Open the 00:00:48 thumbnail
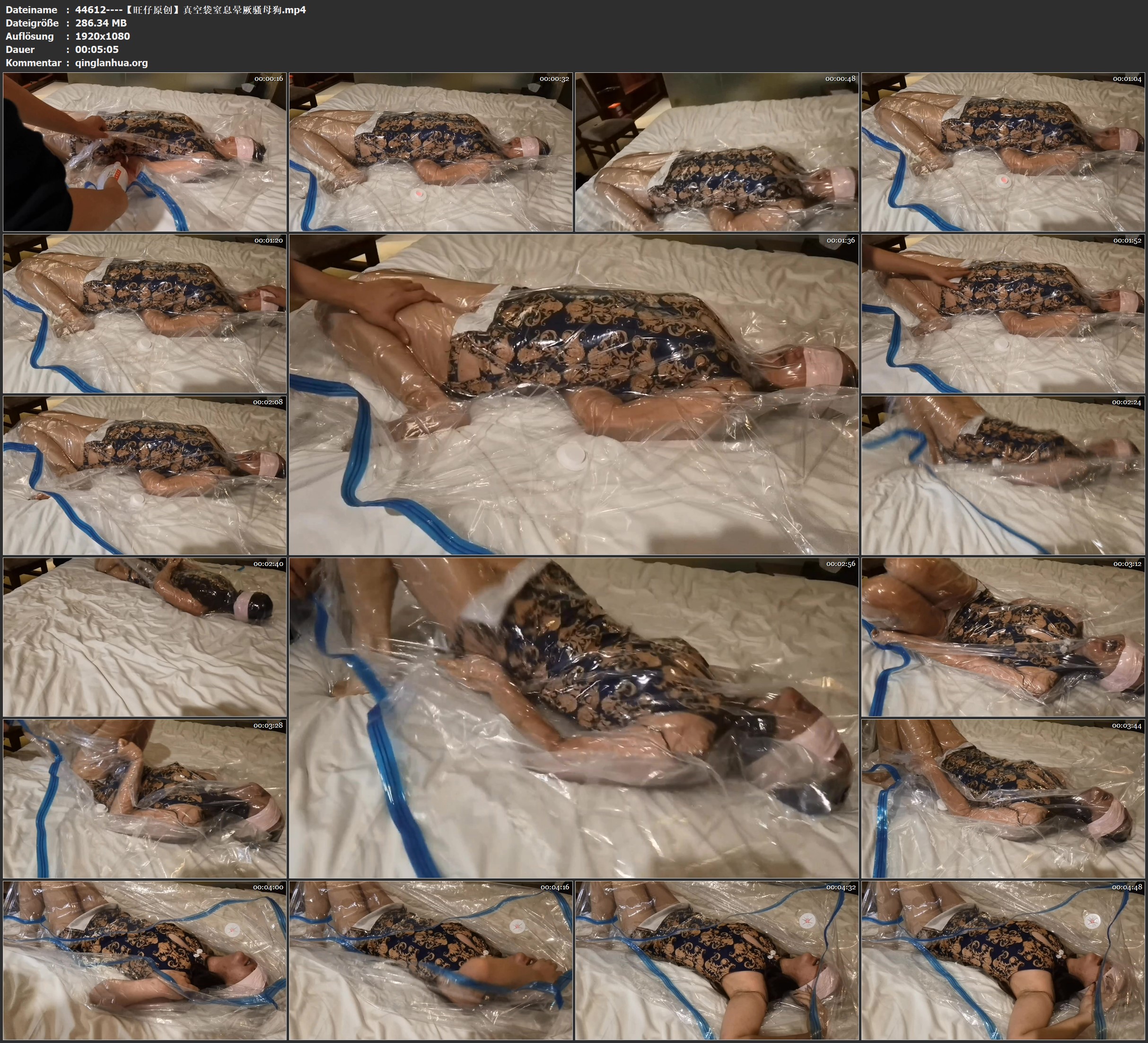 pos(717,151)
